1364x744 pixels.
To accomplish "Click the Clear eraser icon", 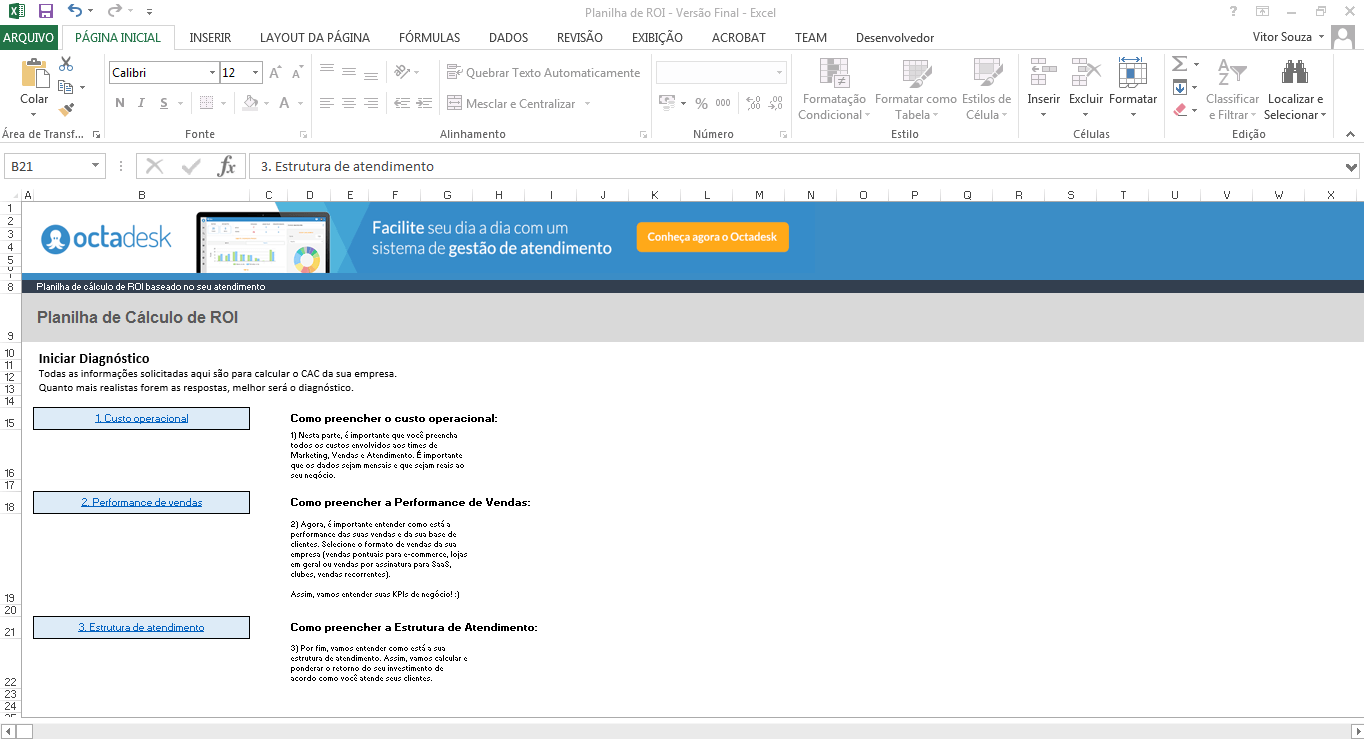I will pos(1180,110).
